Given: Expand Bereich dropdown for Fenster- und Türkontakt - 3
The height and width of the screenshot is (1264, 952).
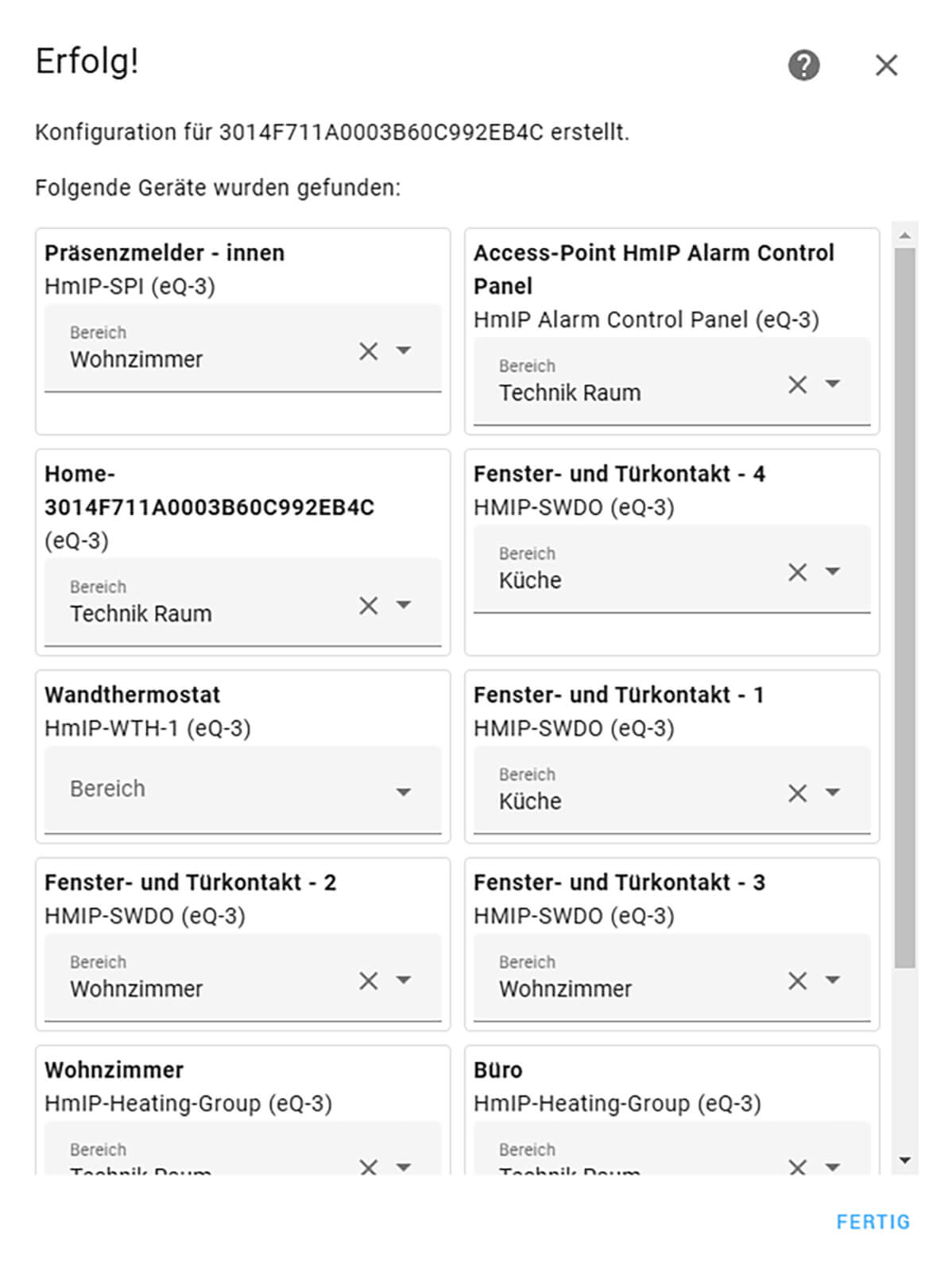Looking at the screenshot, I should tap(833, 980).
